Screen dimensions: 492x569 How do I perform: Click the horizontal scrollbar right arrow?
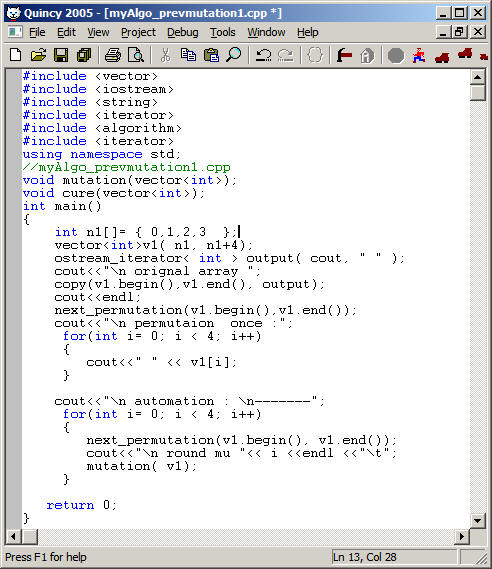click(462, 536)
